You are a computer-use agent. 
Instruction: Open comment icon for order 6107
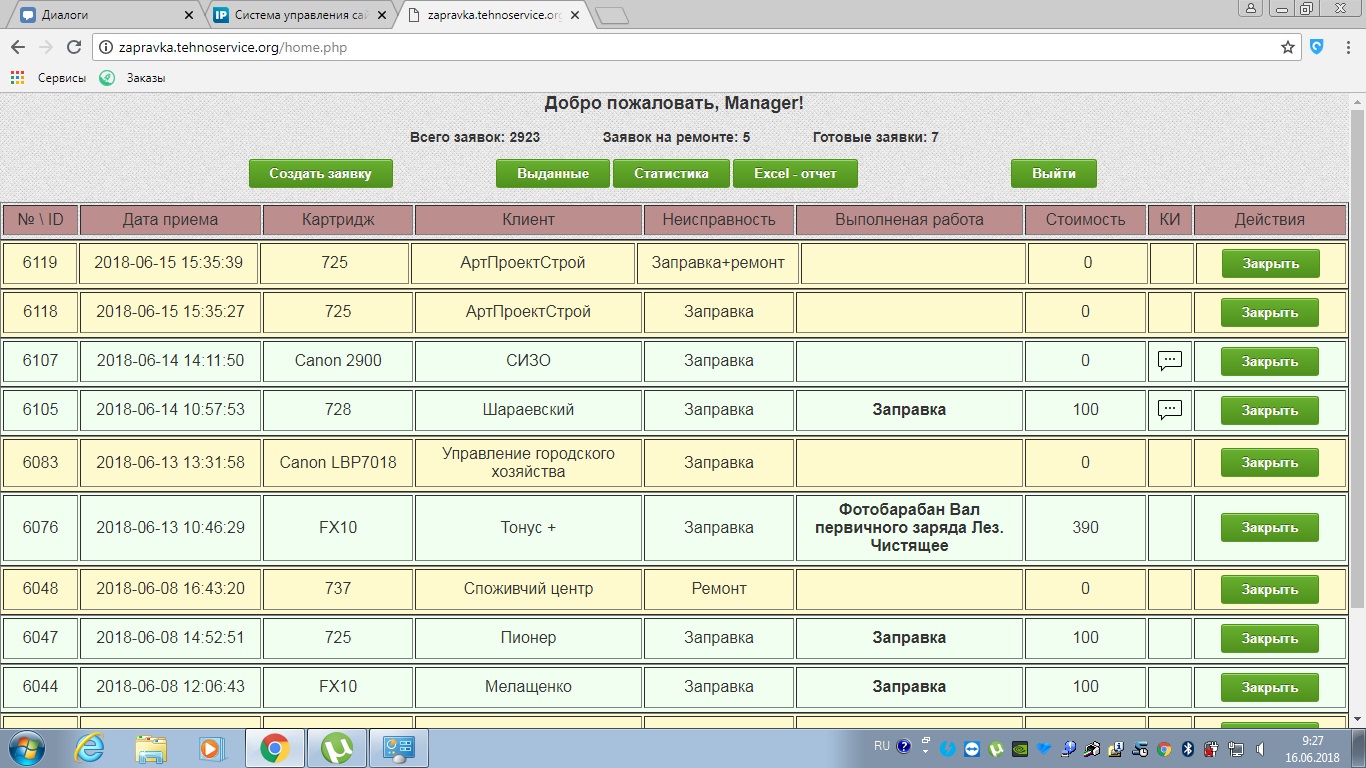1169,361
